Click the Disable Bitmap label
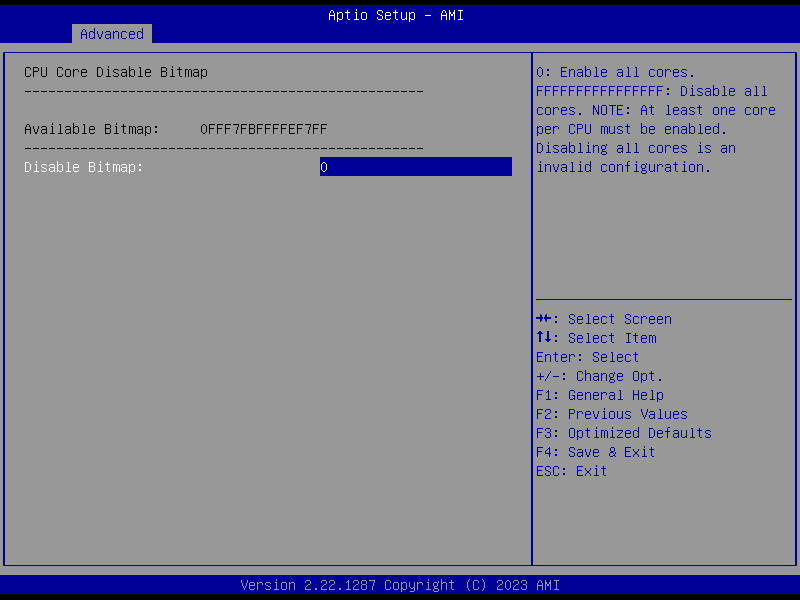Screen dimensions: 800x600 [x=84, y=167]
